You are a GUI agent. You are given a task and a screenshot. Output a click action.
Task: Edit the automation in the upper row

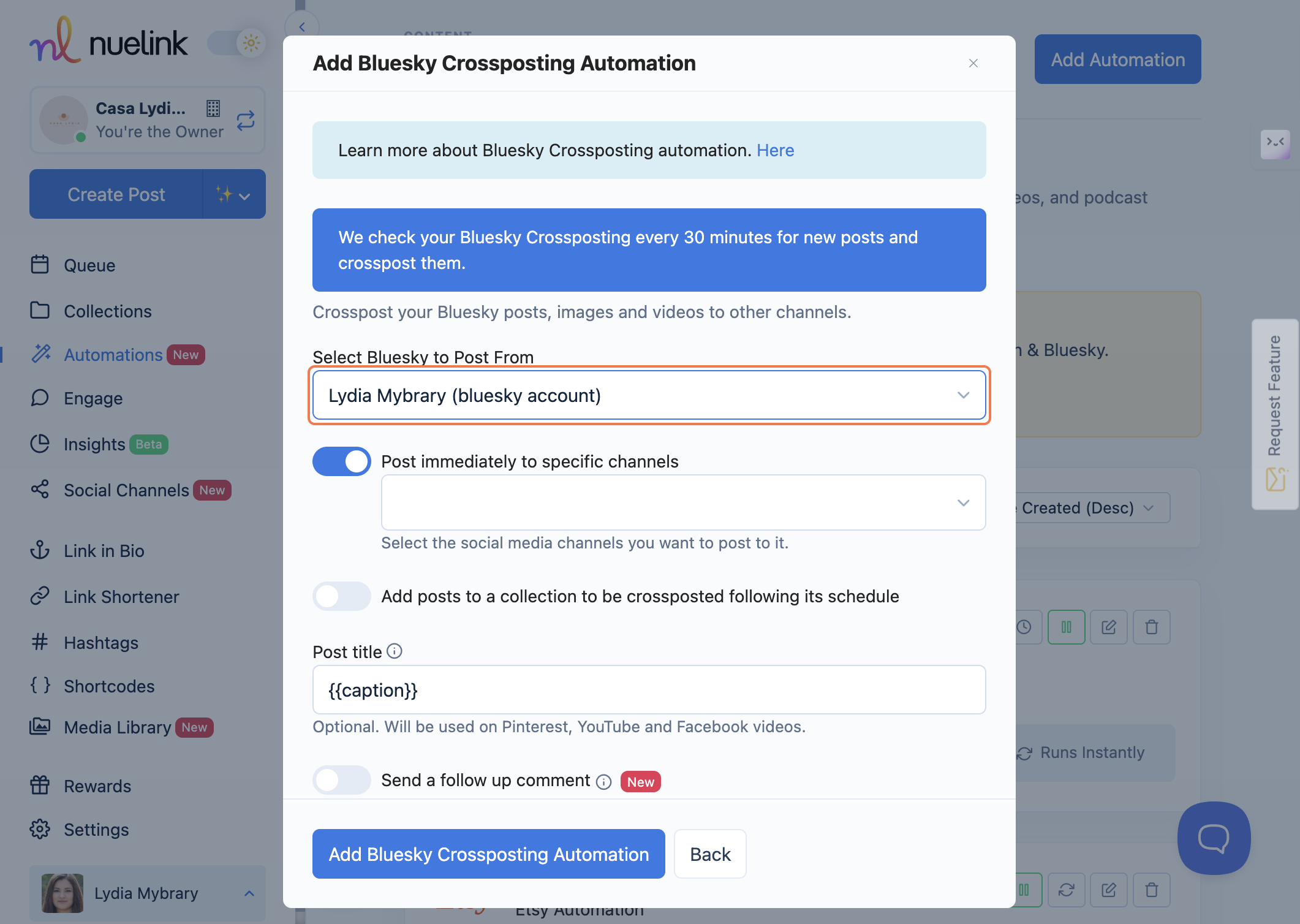click(1109, 627)
